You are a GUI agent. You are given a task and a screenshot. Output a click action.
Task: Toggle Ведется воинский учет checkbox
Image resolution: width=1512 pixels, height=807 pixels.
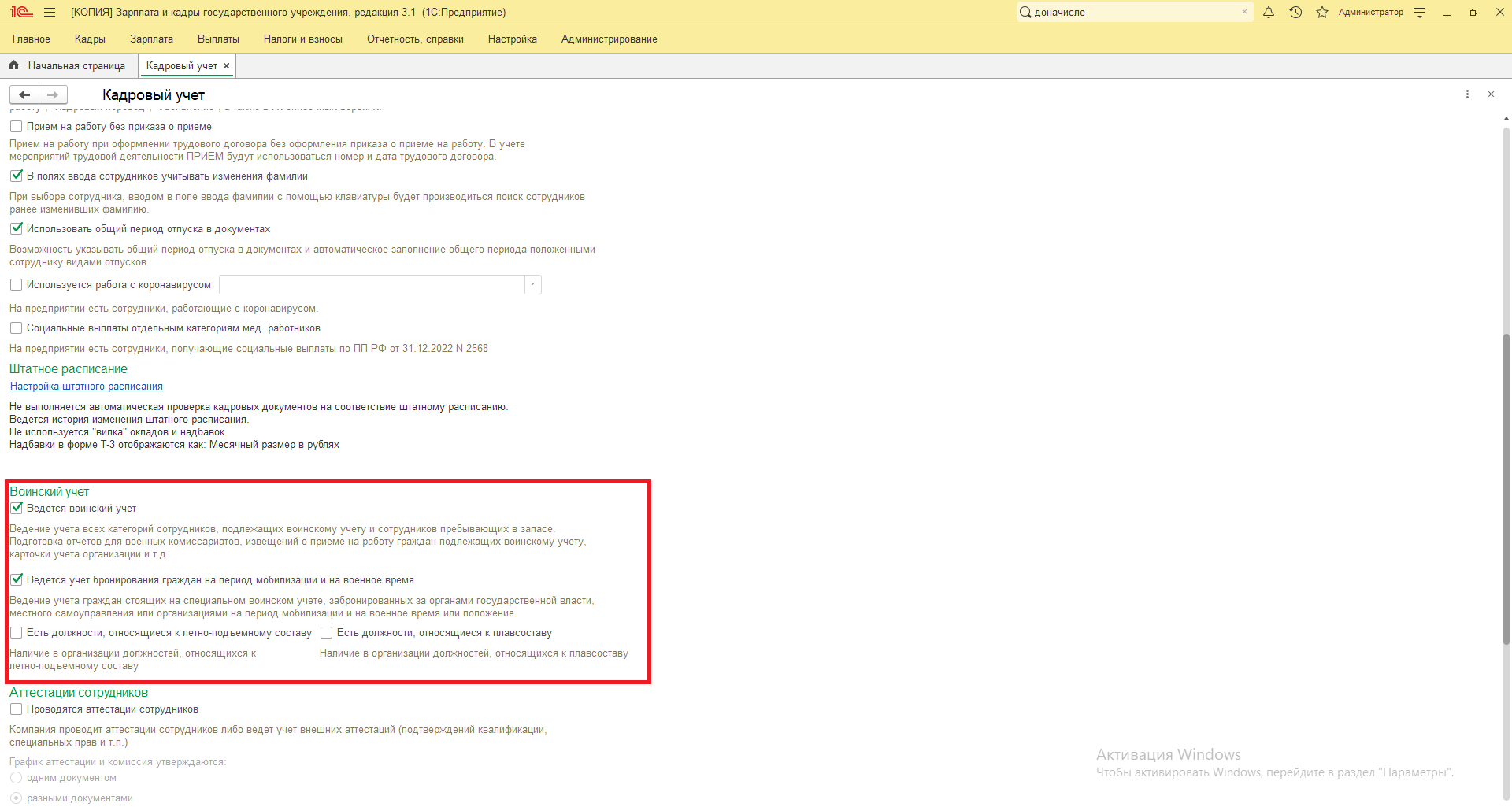(16, 508)
